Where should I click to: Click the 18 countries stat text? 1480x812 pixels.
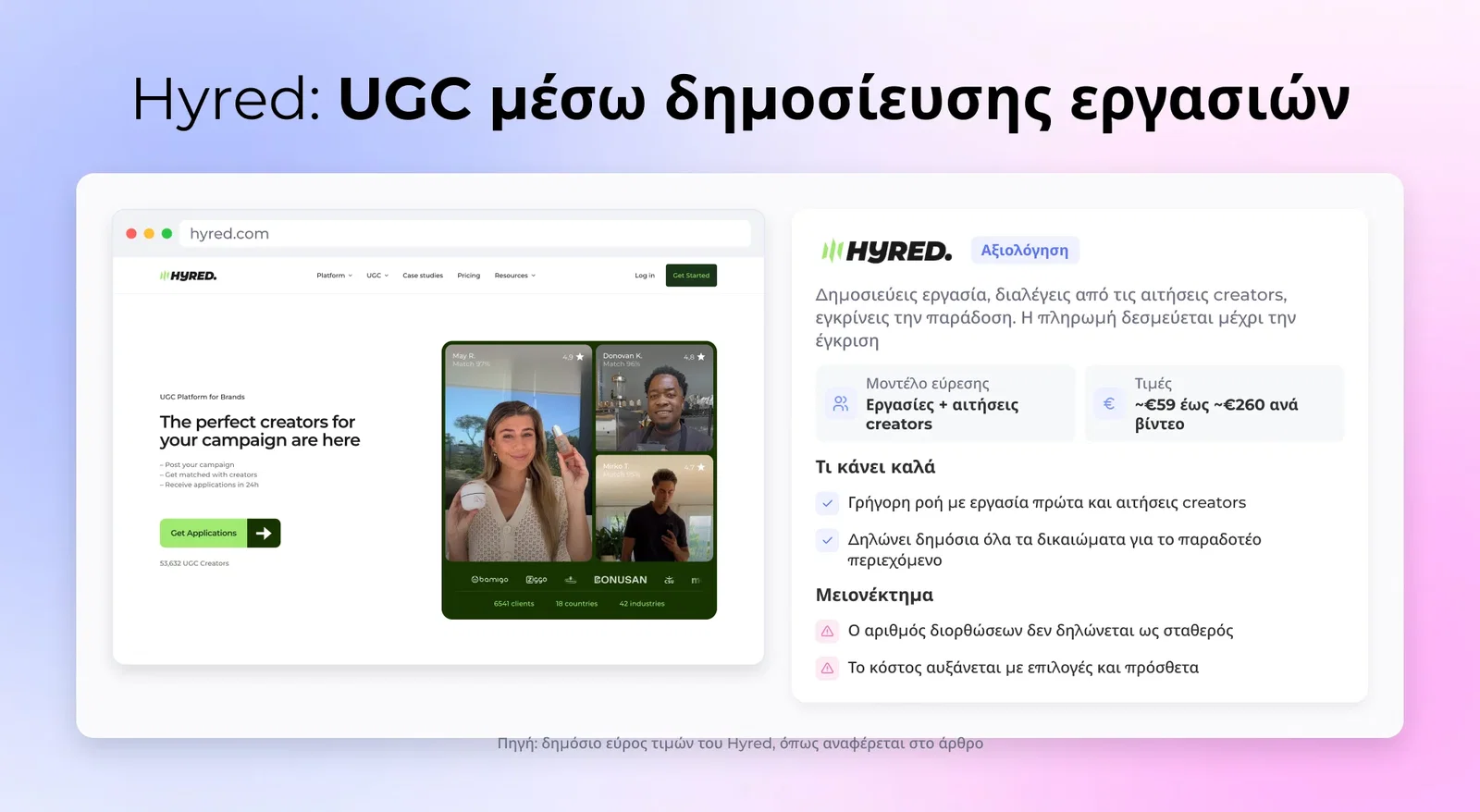[576, 604]
